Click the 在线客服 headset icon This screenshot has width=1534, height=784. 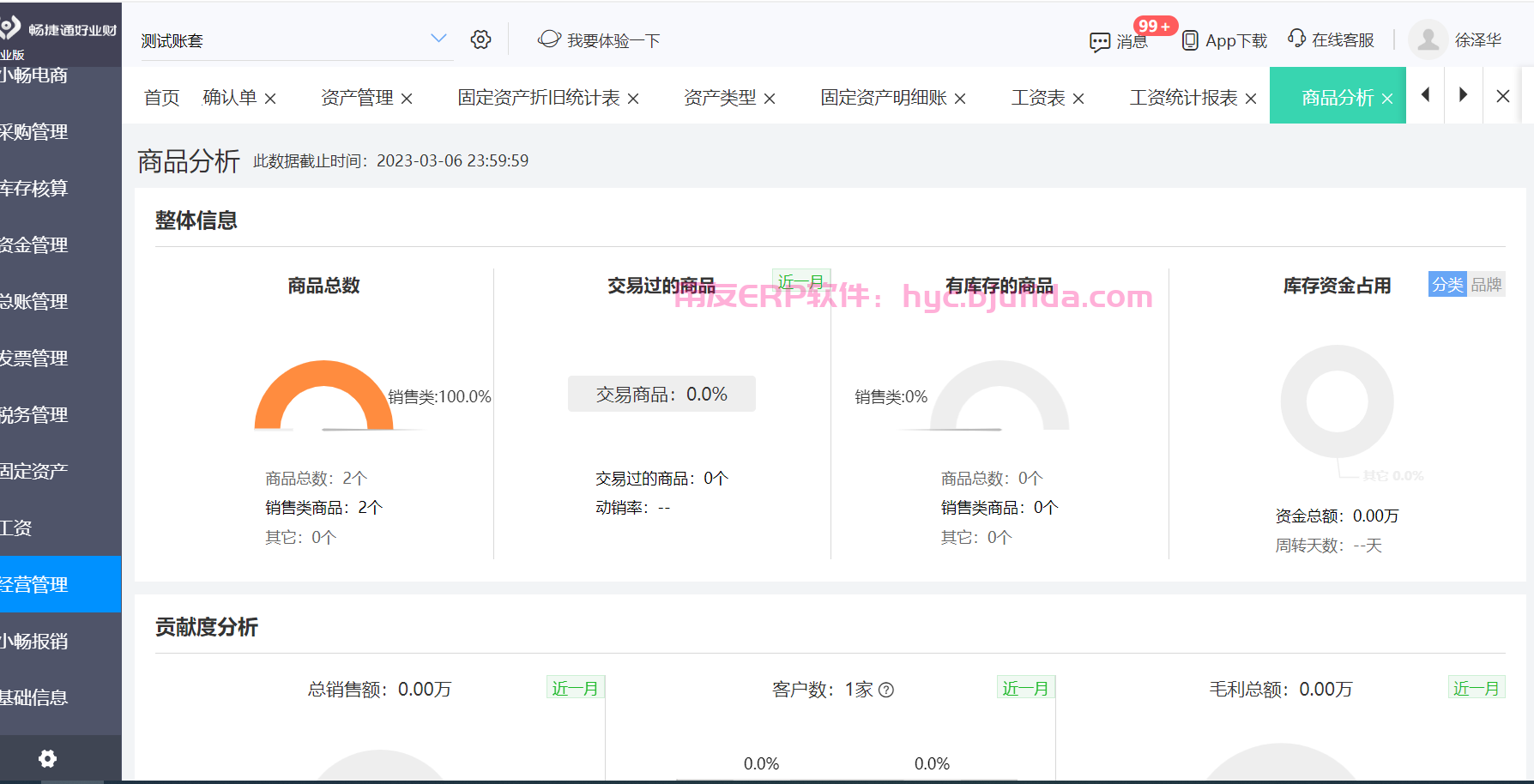pyautogui.click(x=1296, y=39)
